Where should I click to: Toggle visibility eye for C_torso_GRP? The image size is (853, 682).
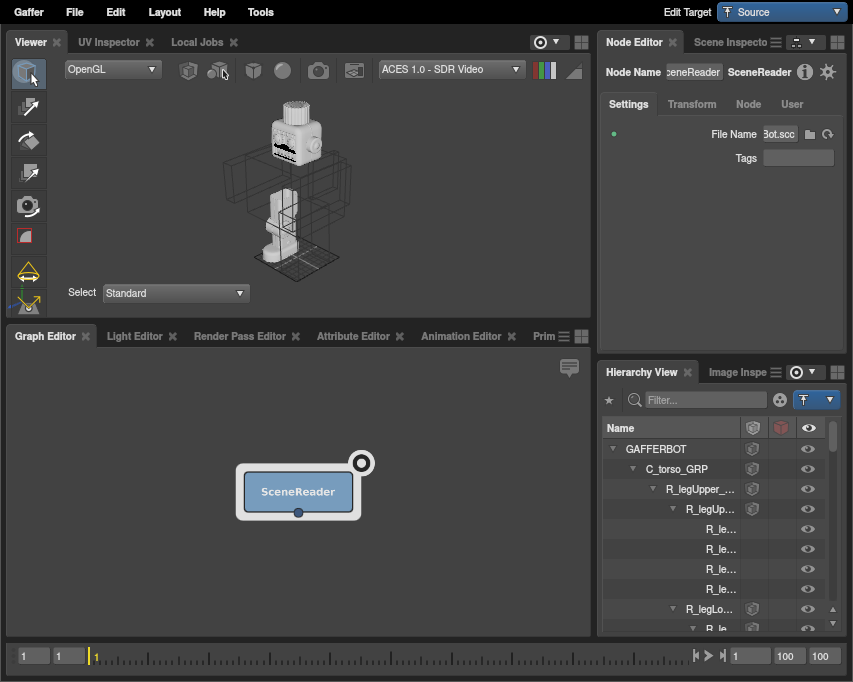click(x=808, y=469)
